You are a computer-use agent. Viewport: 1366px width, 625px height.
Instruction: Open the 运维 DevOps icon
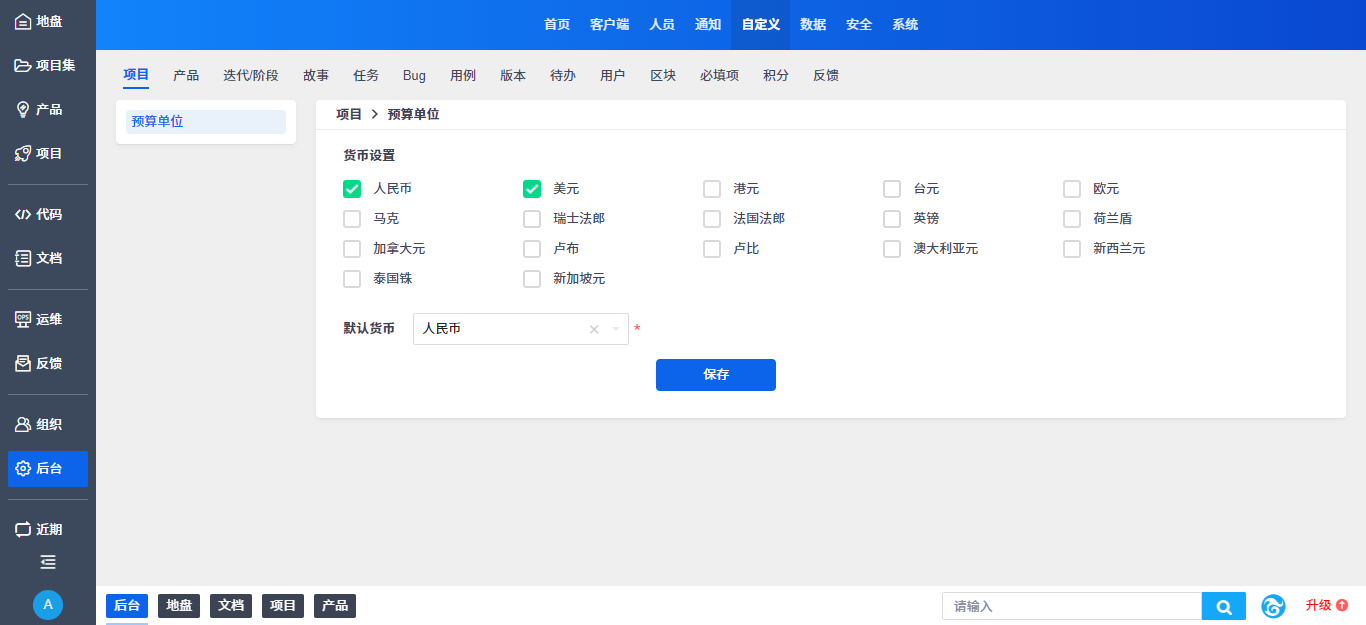pyautogui.click(x=23, y=319)
